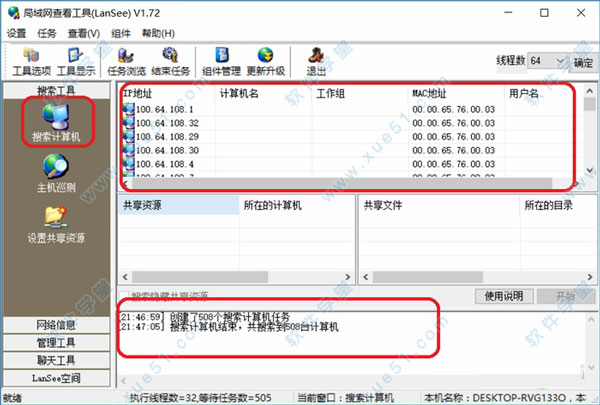Image resolution: width=600 pixels, height=405 pixels.
Task: Expand the 管理工具 sidebar section
Action: click(57, 342)
